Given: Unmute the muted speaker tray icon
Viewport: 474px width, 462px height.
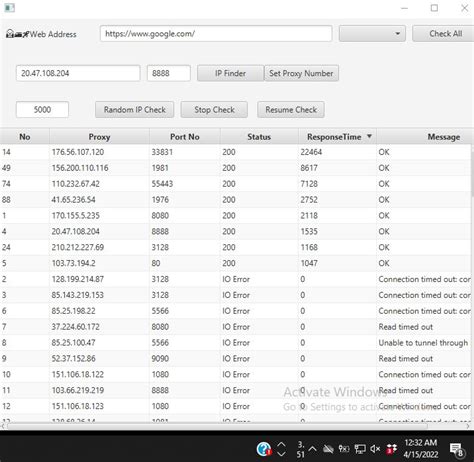Looking at the screenshot, I should click(375, 449).
